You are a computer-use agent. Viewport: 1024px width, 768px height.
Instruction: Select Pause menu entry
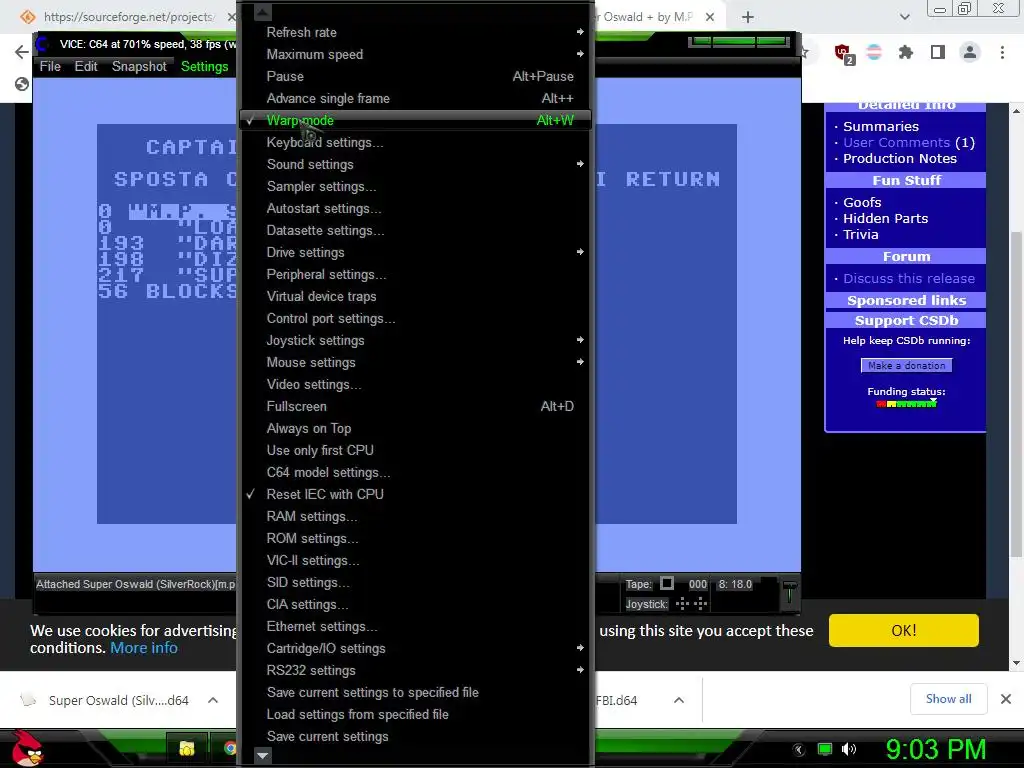415,76
